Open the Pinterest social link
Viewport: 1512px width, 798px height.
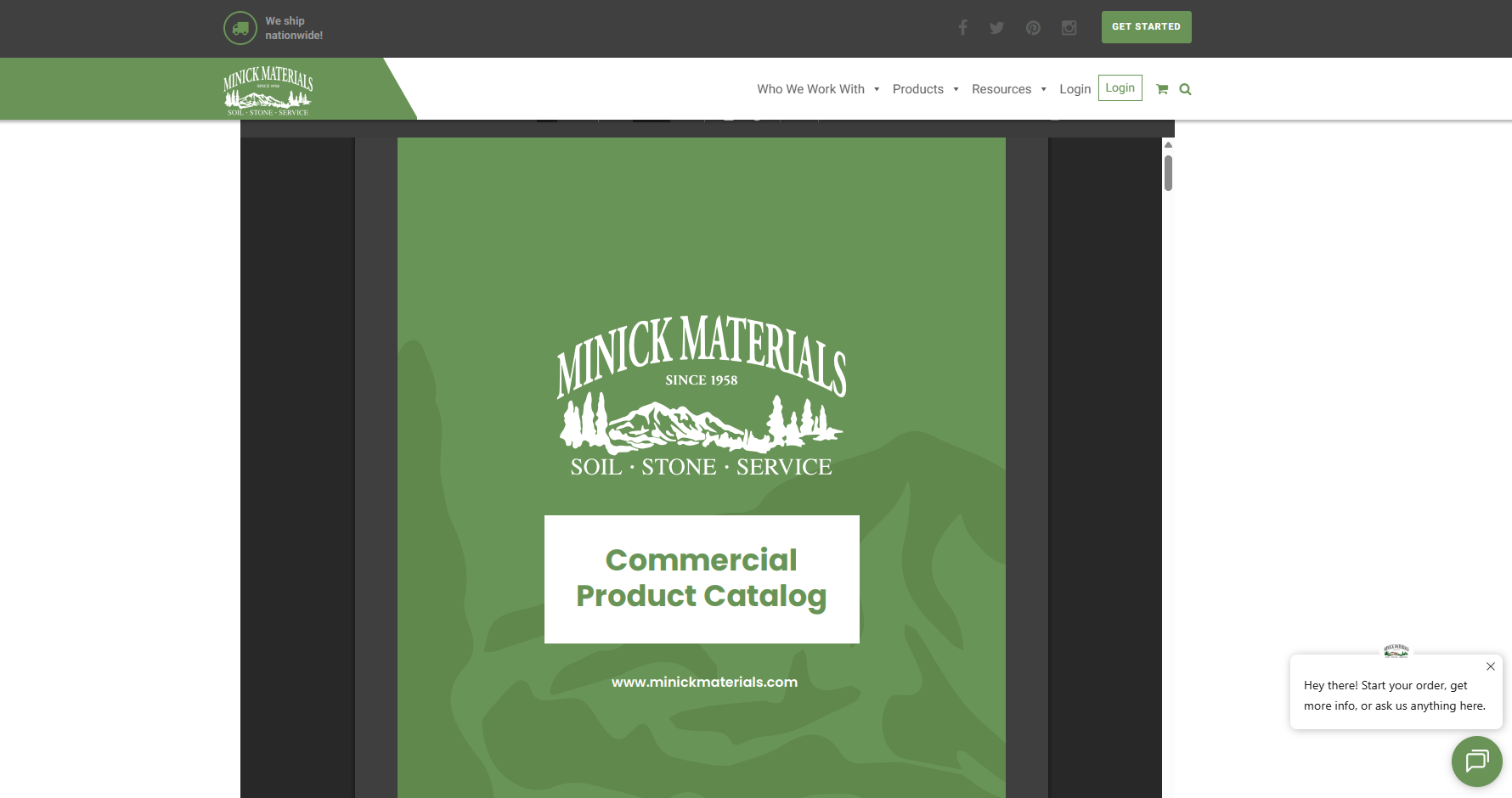(x=1033, y=28)
